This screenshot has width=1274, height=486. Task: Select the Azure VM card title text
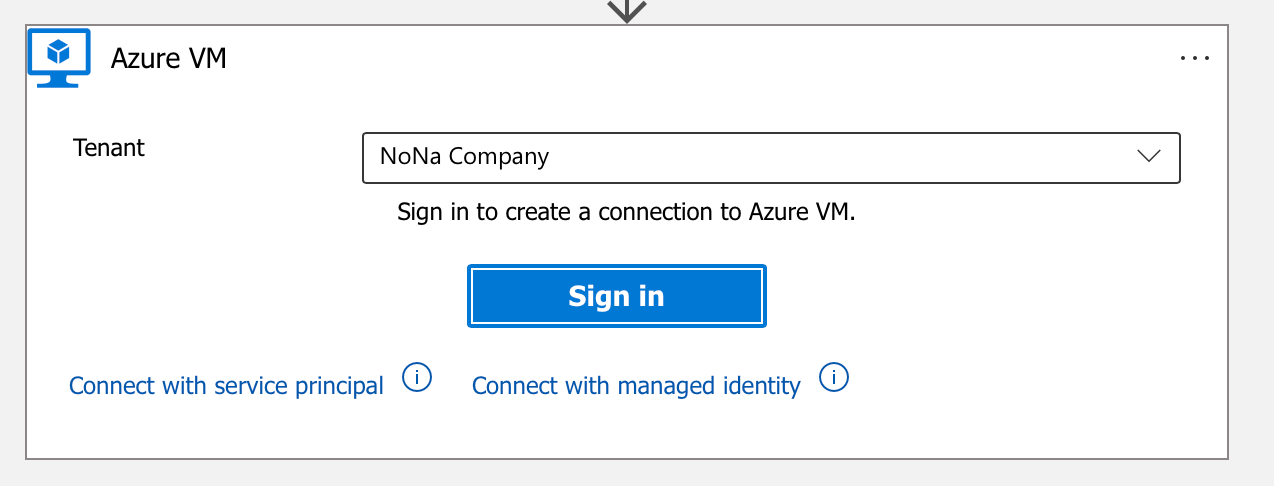pyautogui.click(x=169, y=59)
